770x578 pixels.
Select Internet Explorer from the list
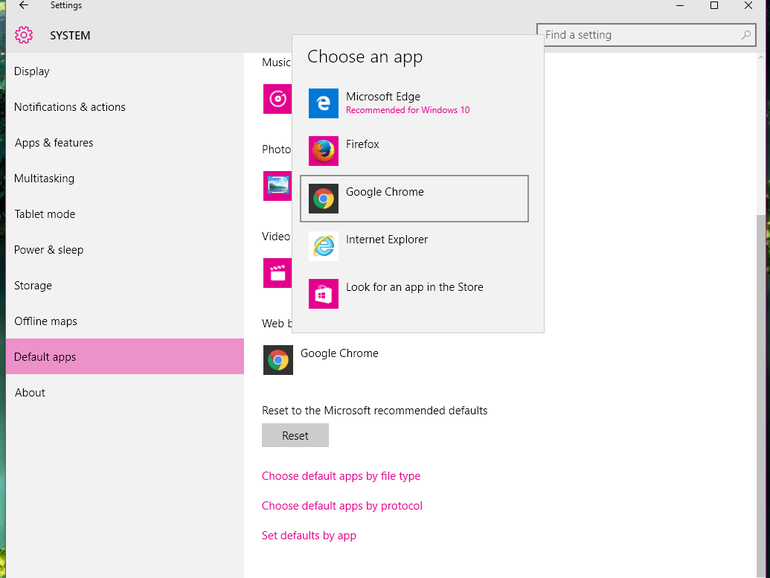[x=414, y=246]
